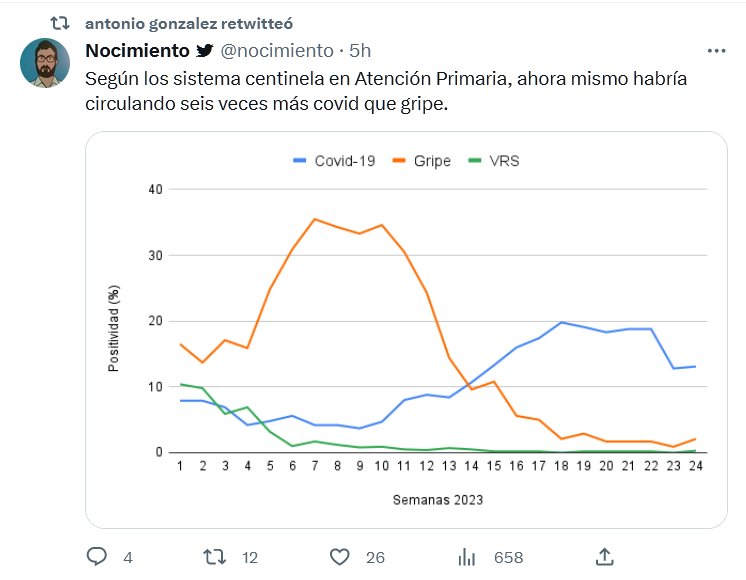Open the positivity chart image
This screenshot has width=746, height=580.
405,330
